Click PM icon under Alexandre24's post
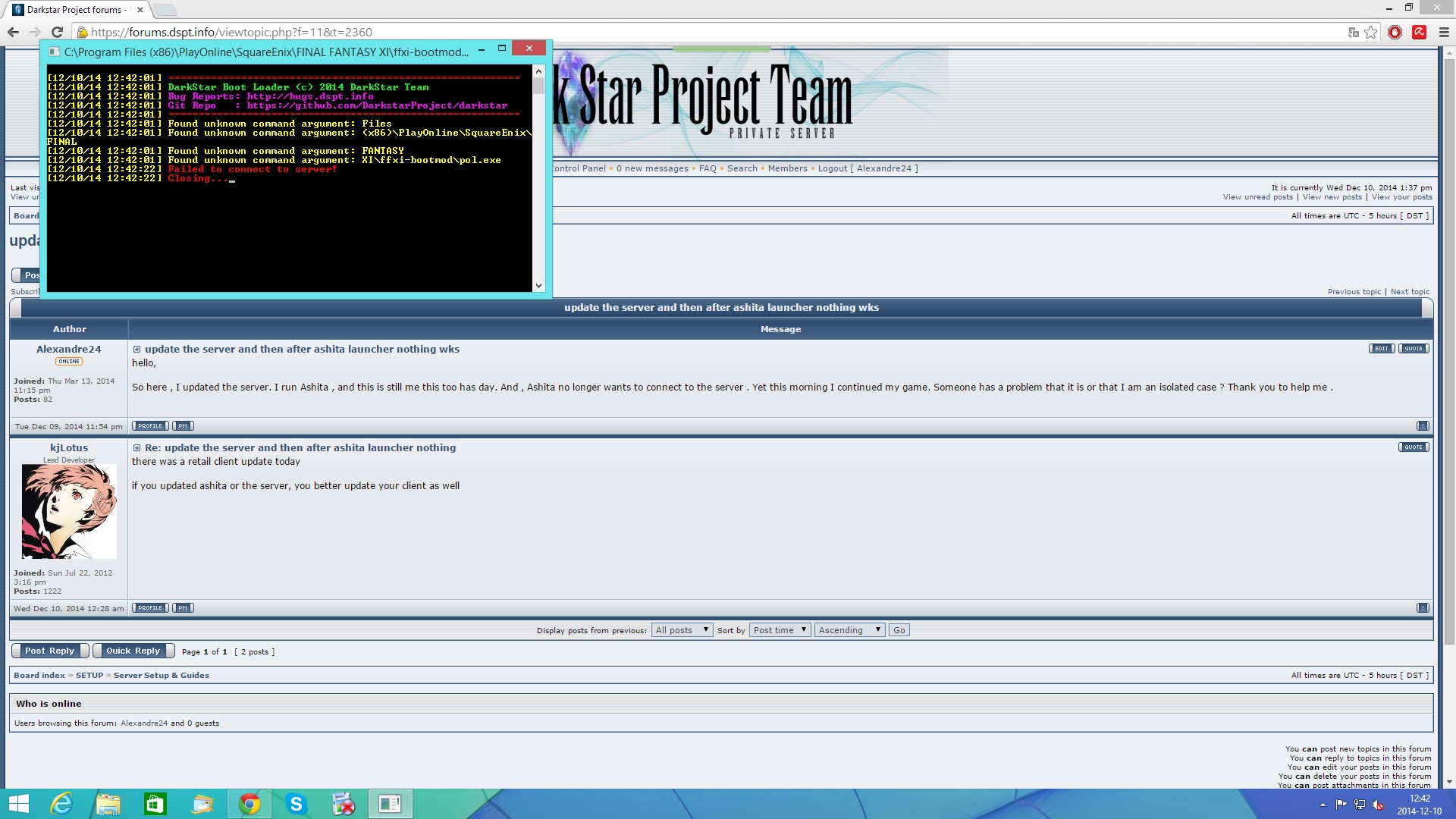 tap(183, 426)
